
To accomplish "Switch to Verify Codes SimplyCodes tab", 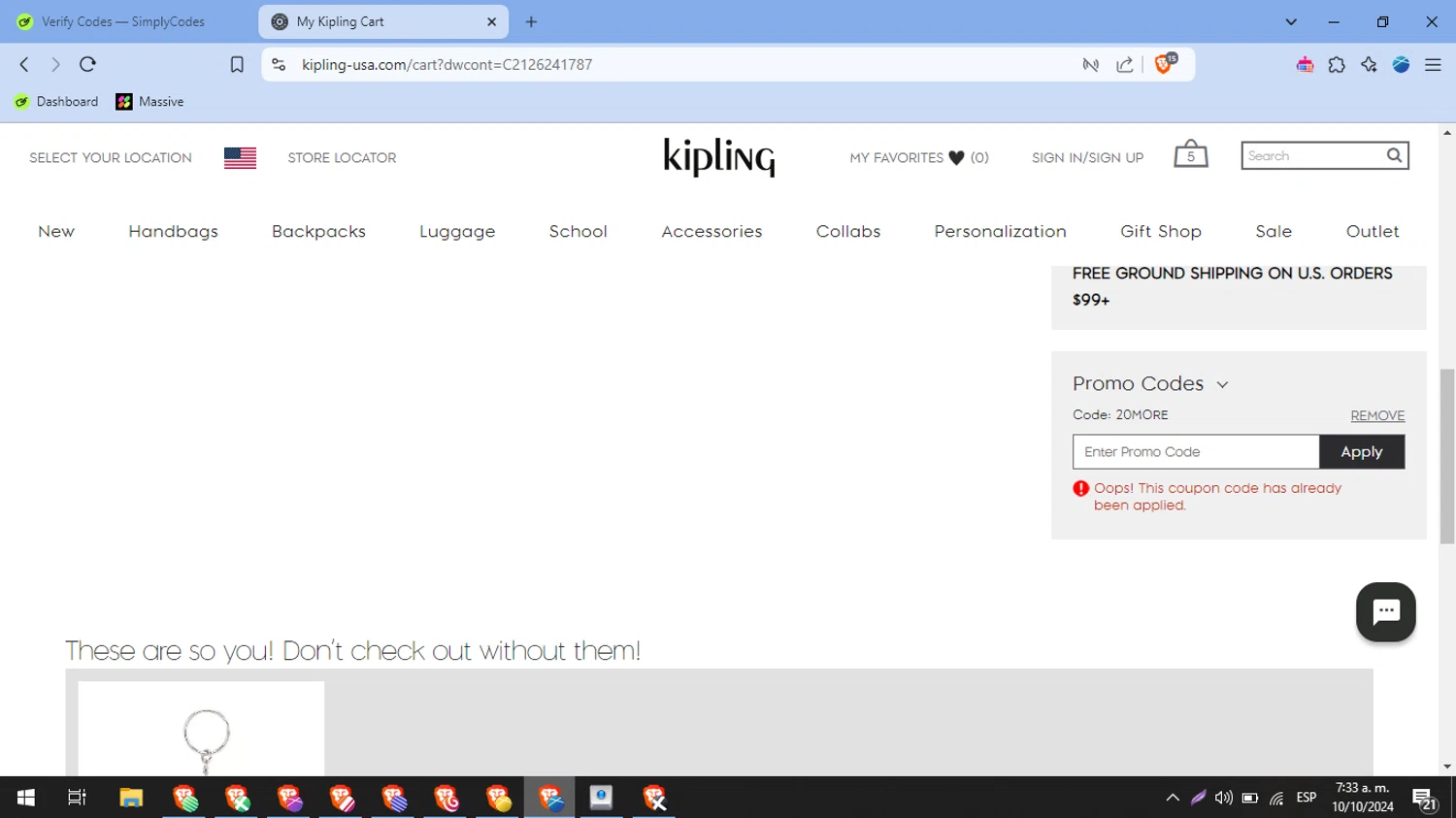I will point(122,21).
